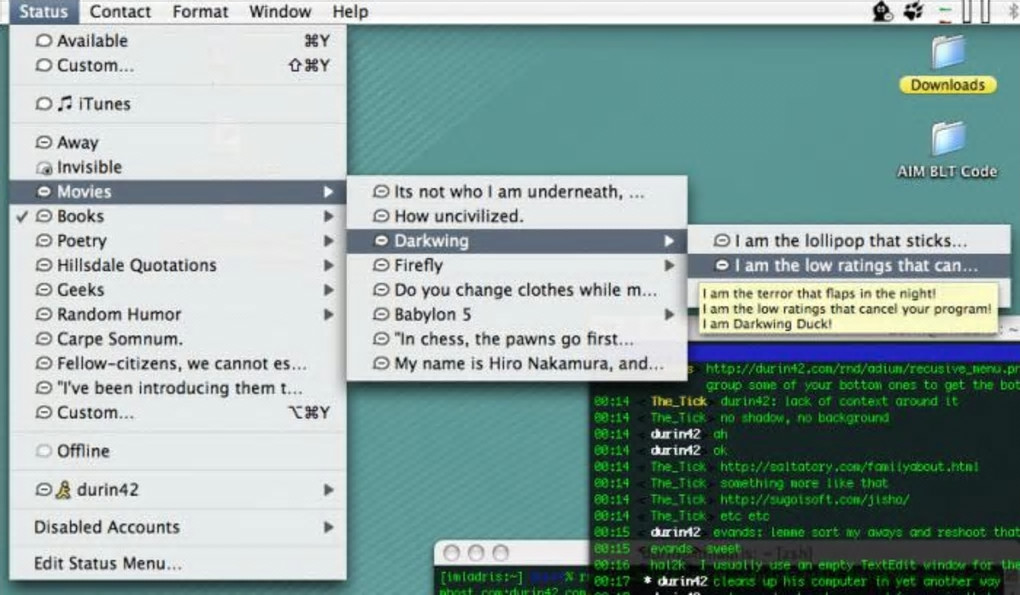The image size is (1020, 595).
Task: Open the Geeks status group
Action: tap(178, 290)
